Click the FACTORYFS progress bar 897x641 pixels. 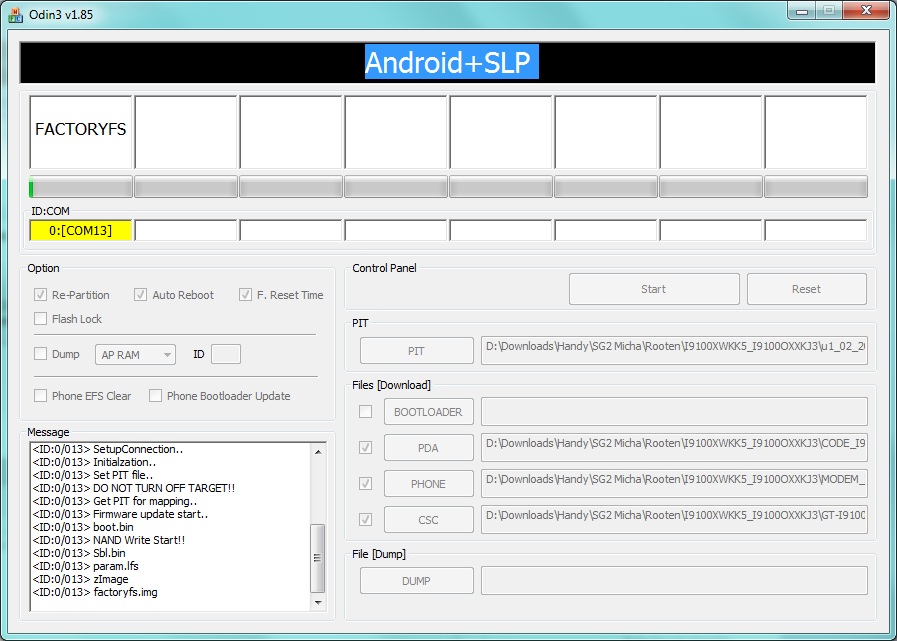[81, 187]
